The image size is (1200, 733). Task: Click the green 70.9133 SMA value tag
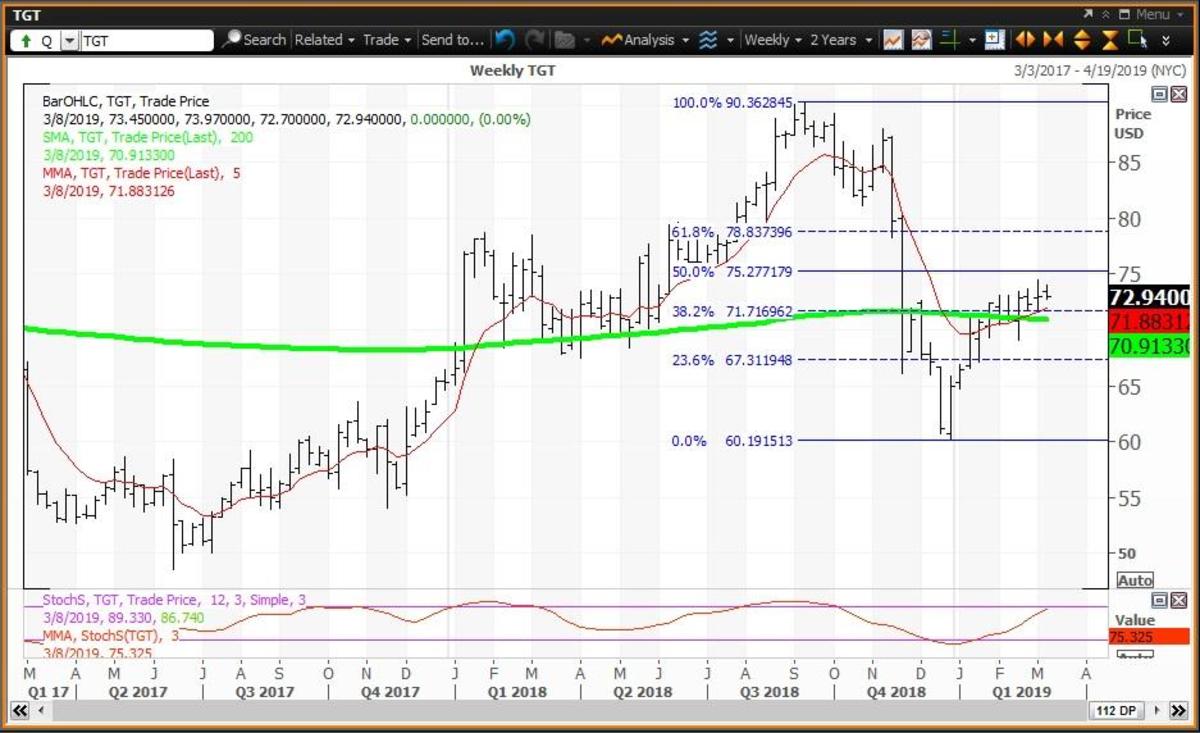point(1150,346)
